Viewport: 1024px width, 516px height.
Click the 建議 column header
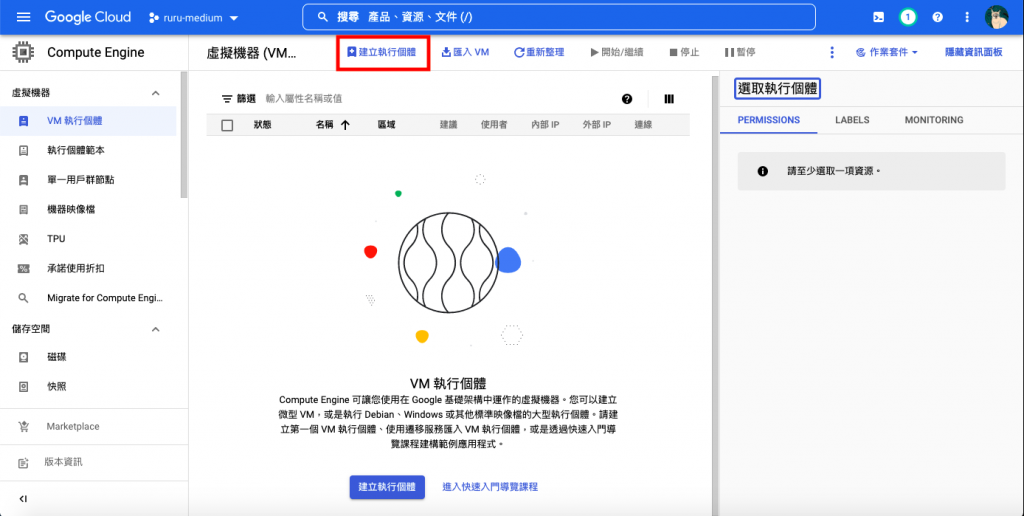(x=449, y=125)
